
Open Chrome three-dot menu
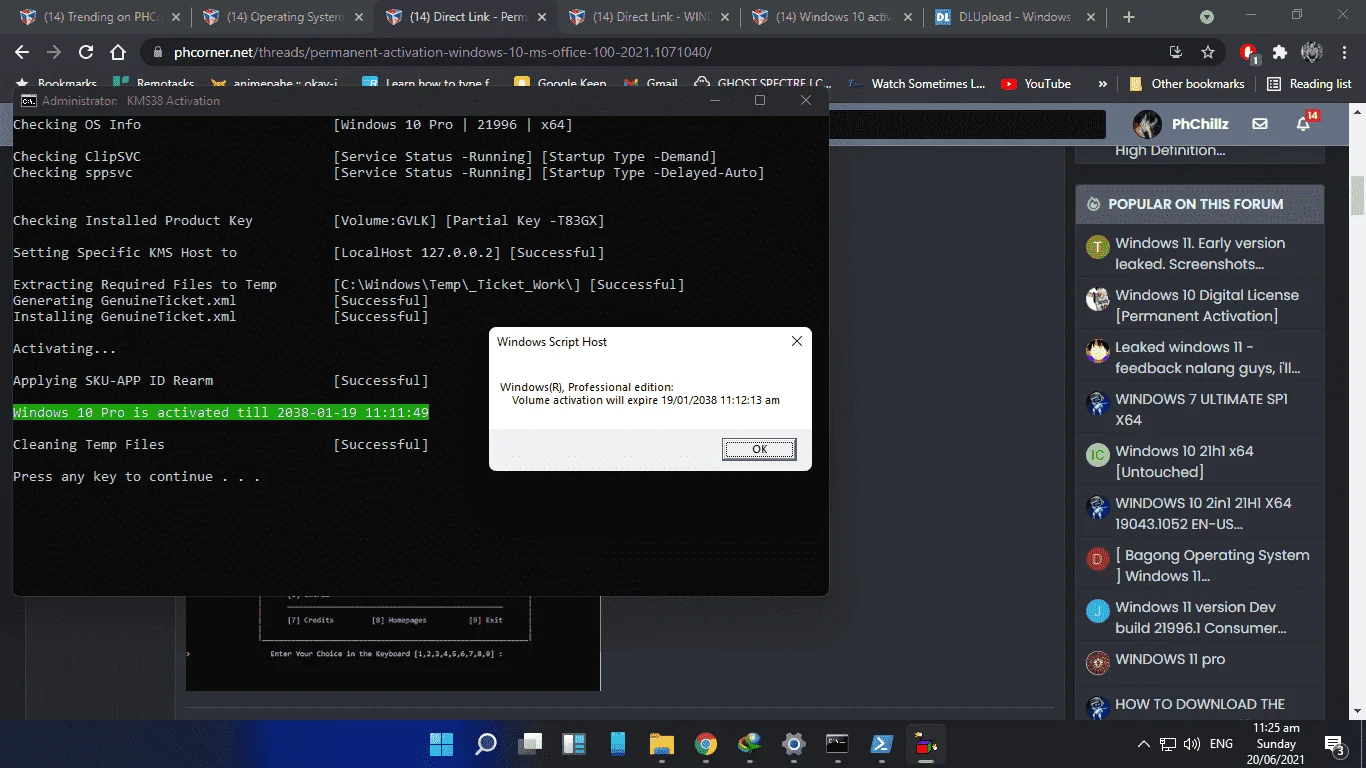pos(1343,52)
